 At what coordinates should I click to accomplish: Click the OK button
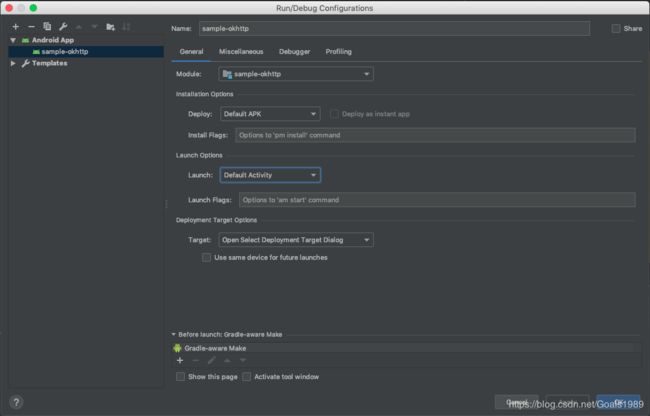pyautogui.click(x=618, y=402)
